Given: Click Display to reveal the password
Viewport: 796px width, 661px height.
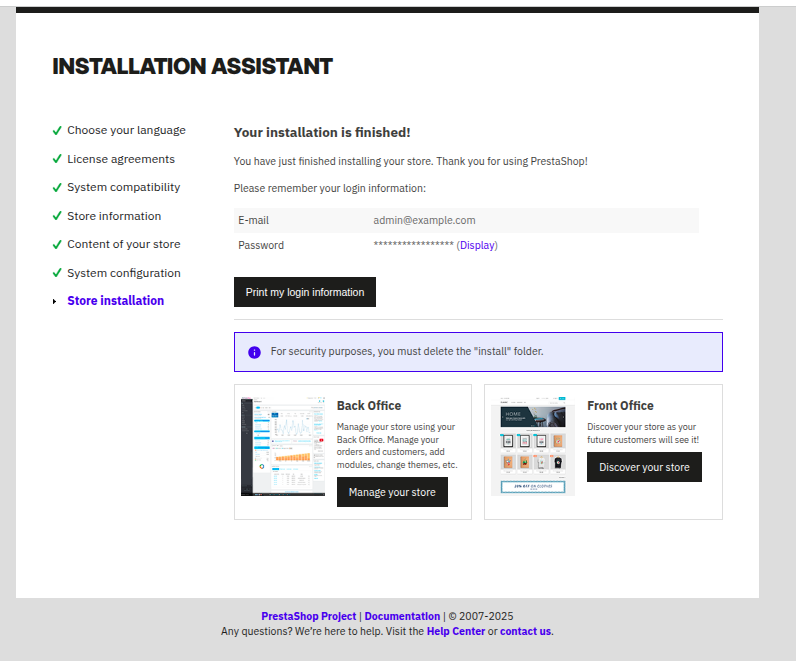Looking at the screenshot, I should coord(477,245).
